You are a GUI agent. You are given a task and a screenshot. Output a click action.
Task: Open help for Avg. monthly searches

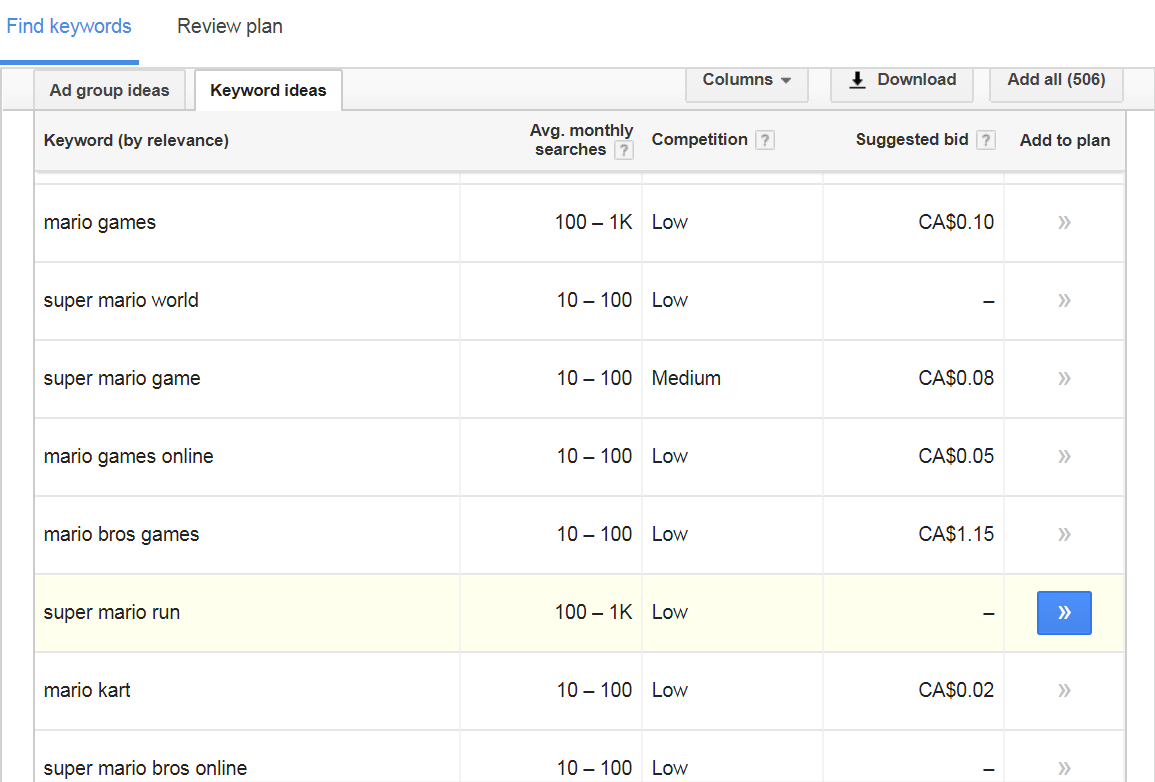click(624, 150)
